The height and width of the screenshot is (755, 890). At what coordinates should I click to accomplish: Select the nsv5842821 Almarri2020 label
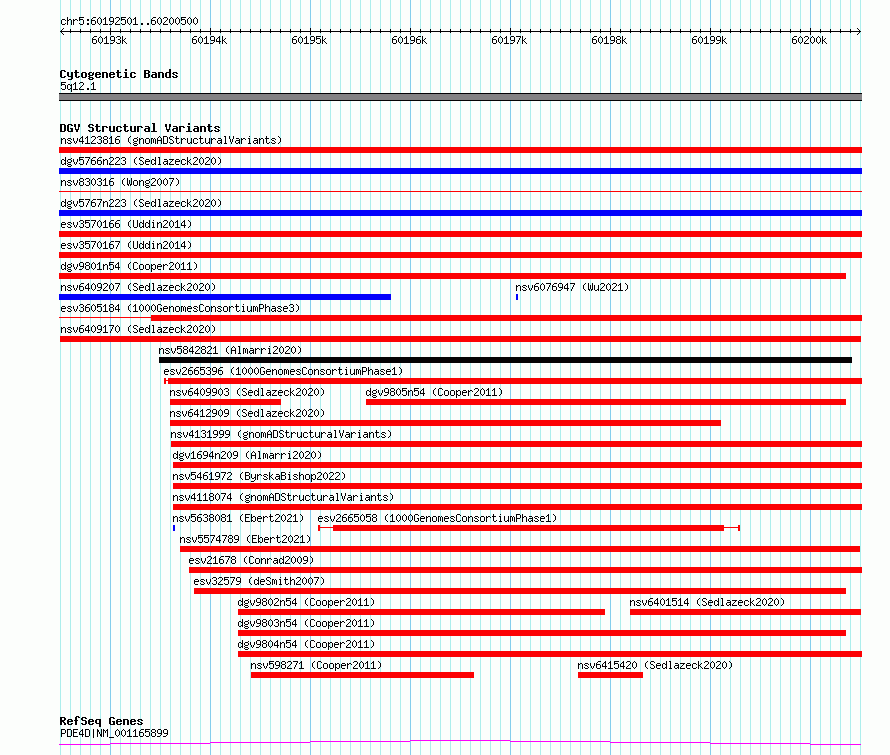click(230, 350)
